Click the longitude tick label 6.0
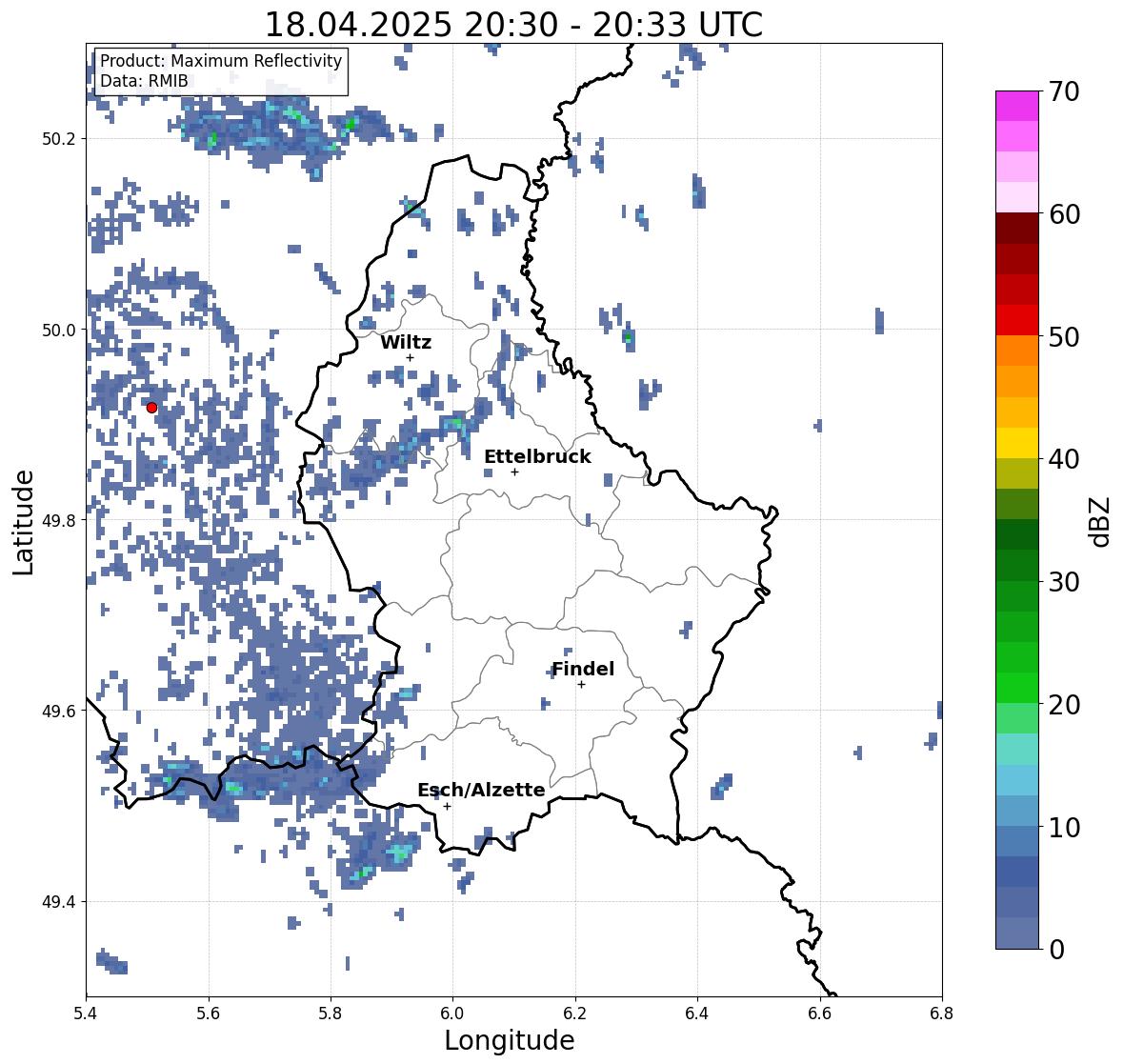 click(x=452, y=1013)
